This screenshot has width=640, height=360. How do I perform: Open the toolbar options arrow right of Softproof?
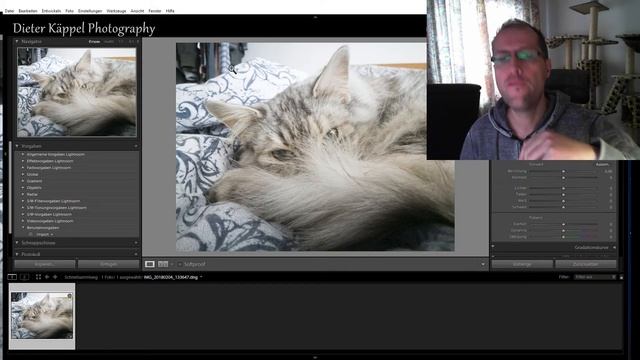(483, 264)
